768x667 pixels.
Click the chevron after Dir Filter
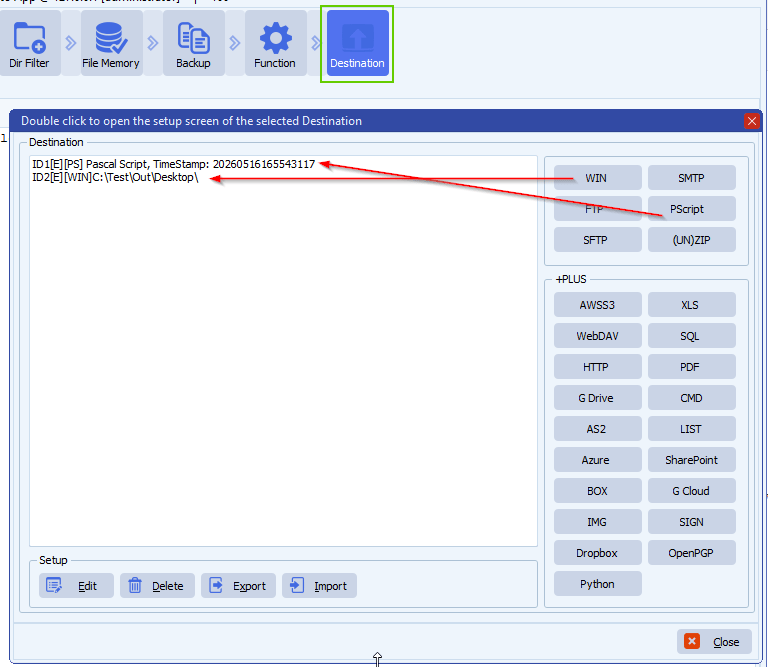point(71,43)
